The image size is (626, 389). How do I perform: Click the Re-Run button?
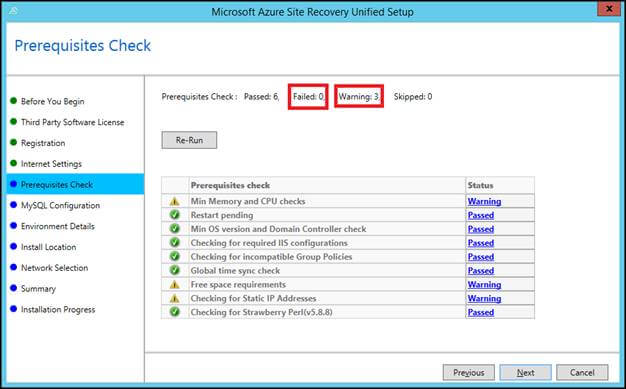pyautogui.click(x=189, y=140)
